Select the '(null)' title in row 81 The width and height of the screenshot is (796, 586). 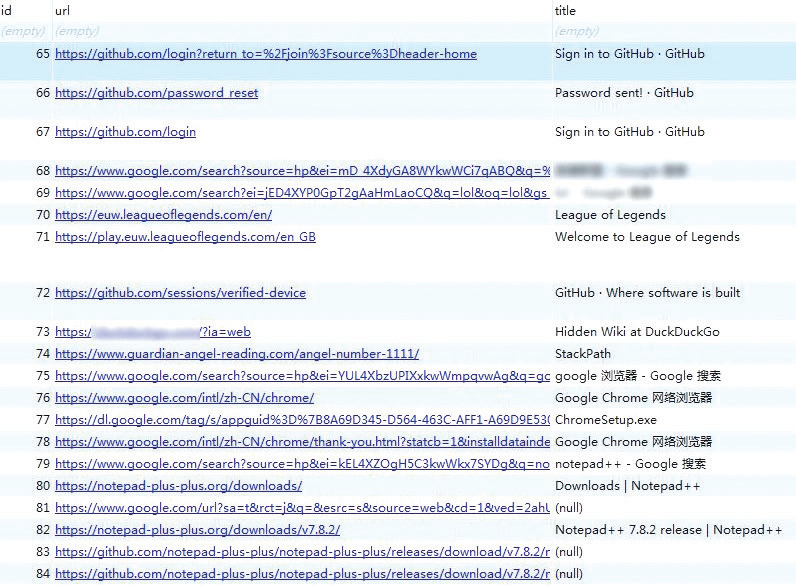[x=569, y=508]
